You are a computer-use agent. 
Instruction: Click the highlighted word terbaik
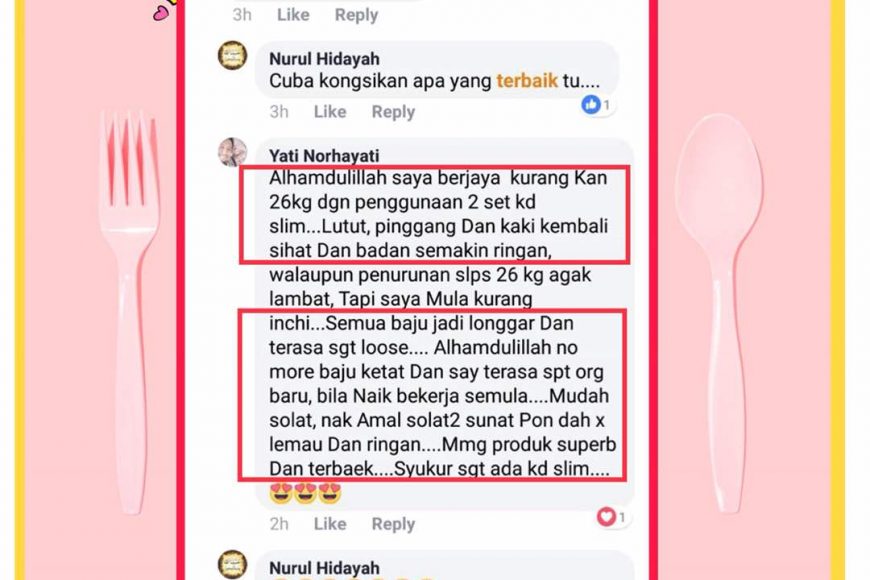pyautogui.click(x=527, y=81)
